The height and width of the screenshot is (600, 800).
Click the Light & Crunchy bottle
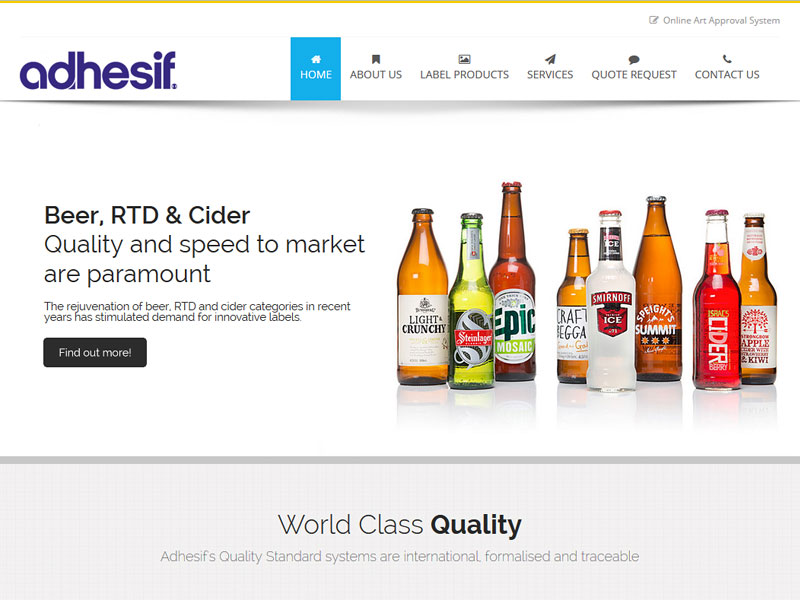(x=422, y=297)
